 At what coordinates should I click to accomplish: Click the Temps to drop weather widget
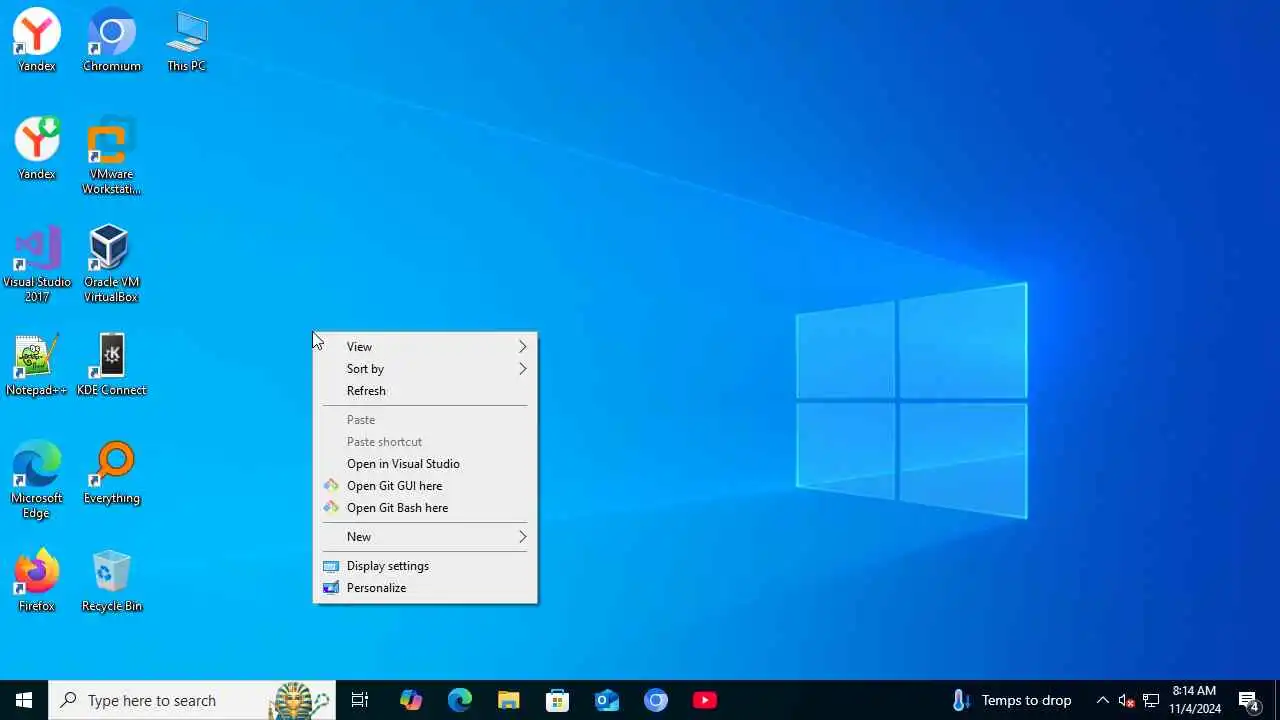(x=1011, y=700)
